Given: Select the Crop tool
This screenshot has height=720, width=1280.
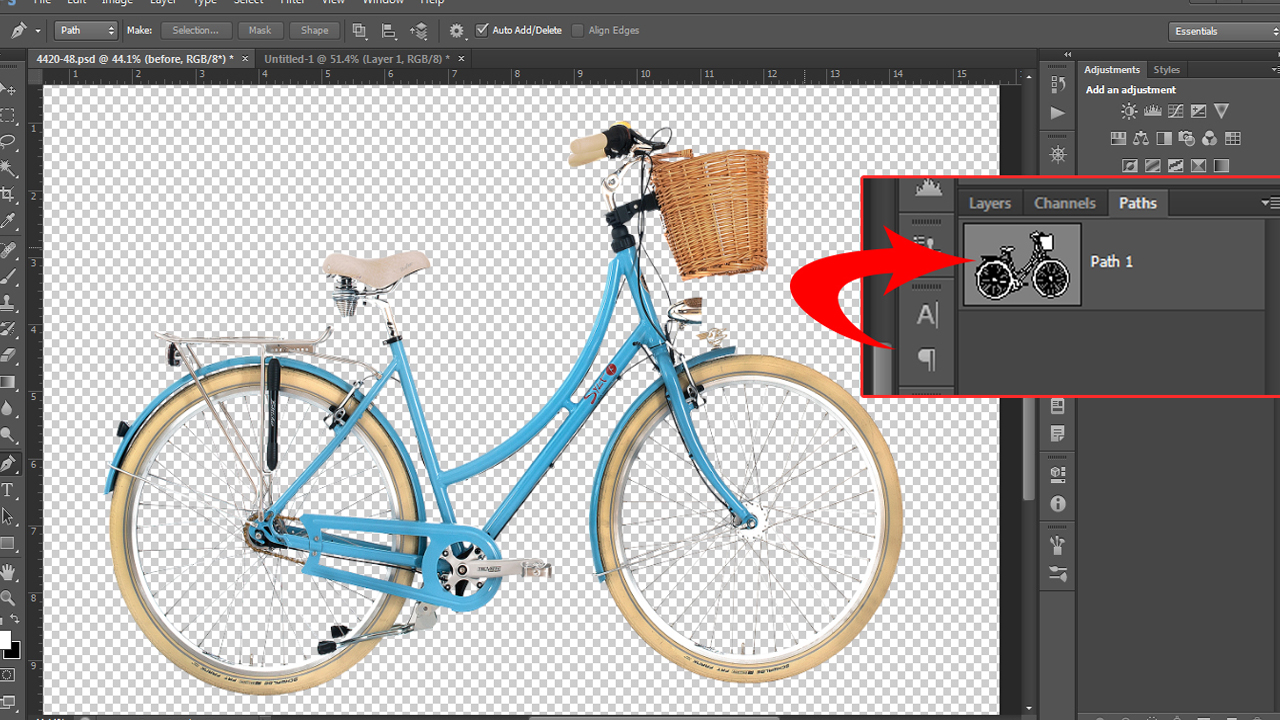Looking at the screenshot, I should 8,195.
